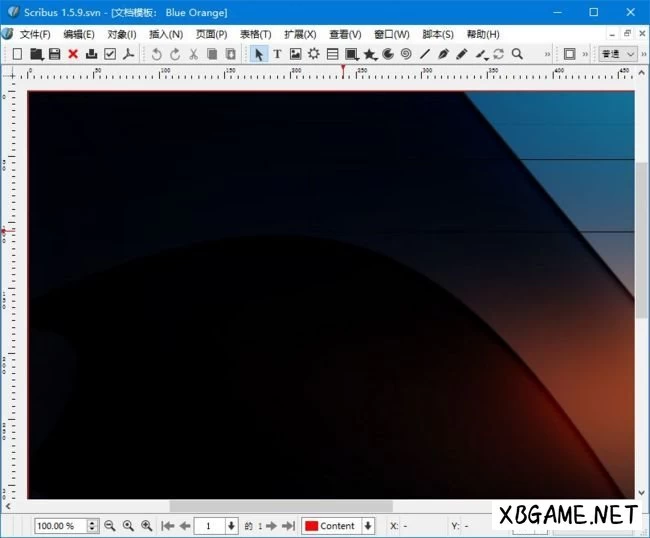
Task: Open the 编辑(E) menu
Action: [79, 34]
